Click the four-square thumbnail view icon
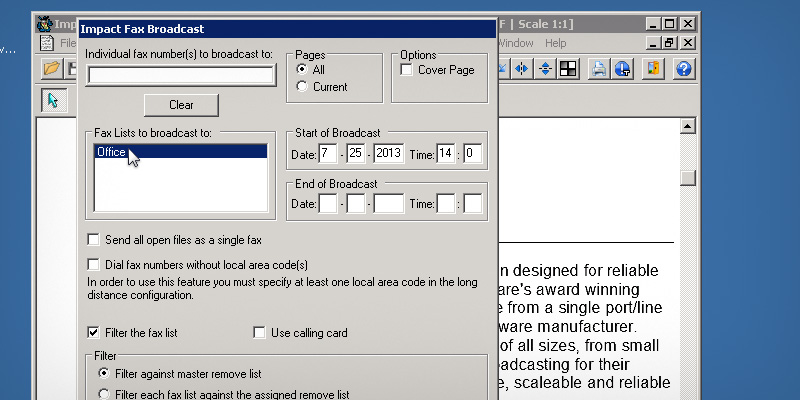 pyautogui.click(x=568, y=69)
